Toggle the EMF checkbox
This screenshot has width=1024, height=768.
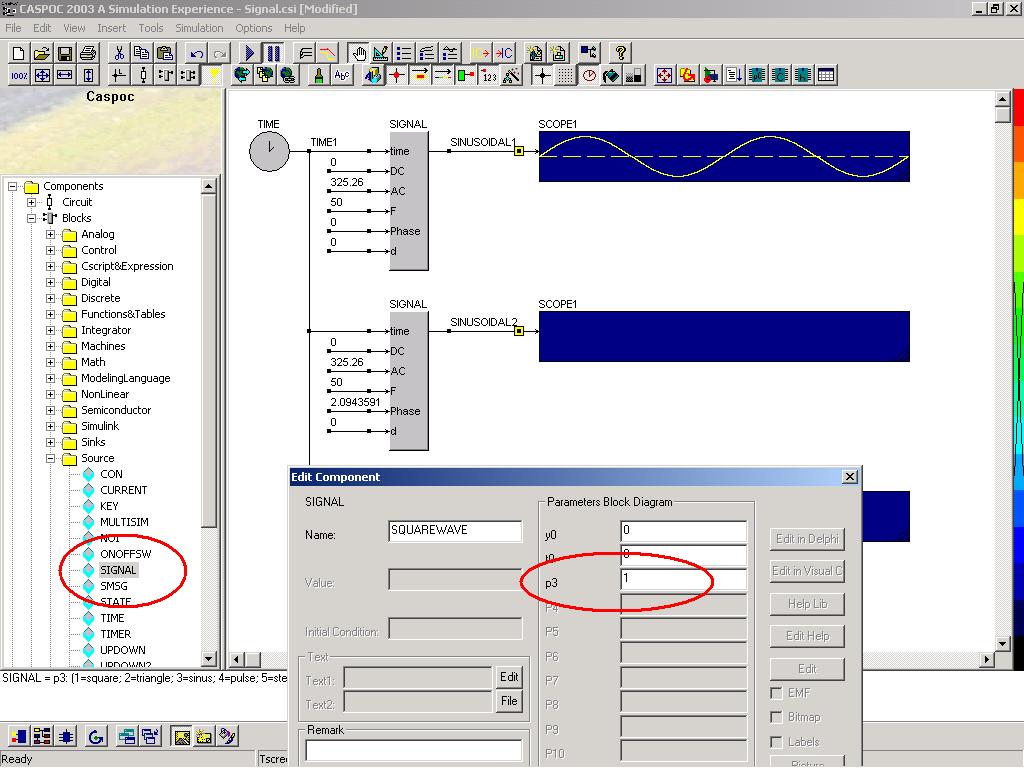coord(777,693)
